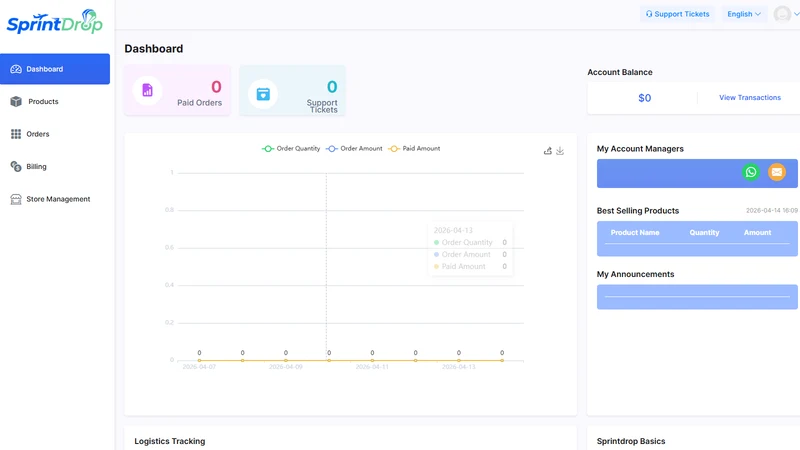
Task: Click the Amount column header
Action: click(757, 233)
